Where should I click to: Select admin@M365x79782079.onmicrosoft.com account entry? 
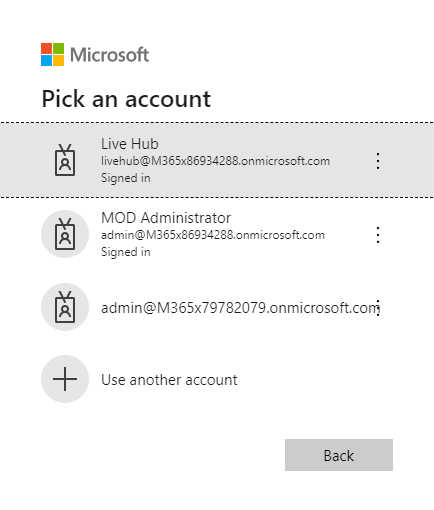point(217,307)
